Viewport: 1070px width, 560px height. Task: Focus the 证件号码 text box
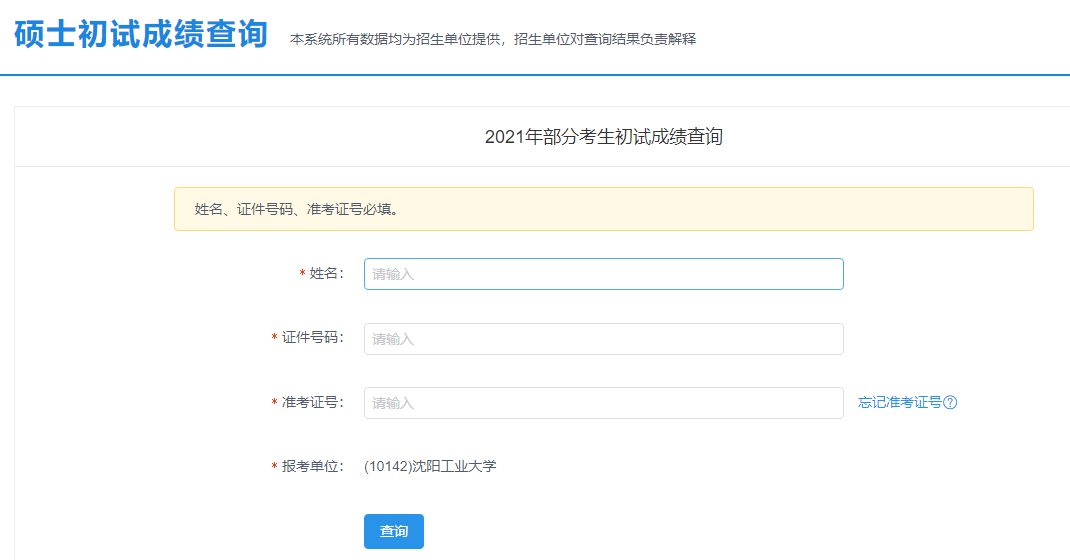[x=603, y=339]
